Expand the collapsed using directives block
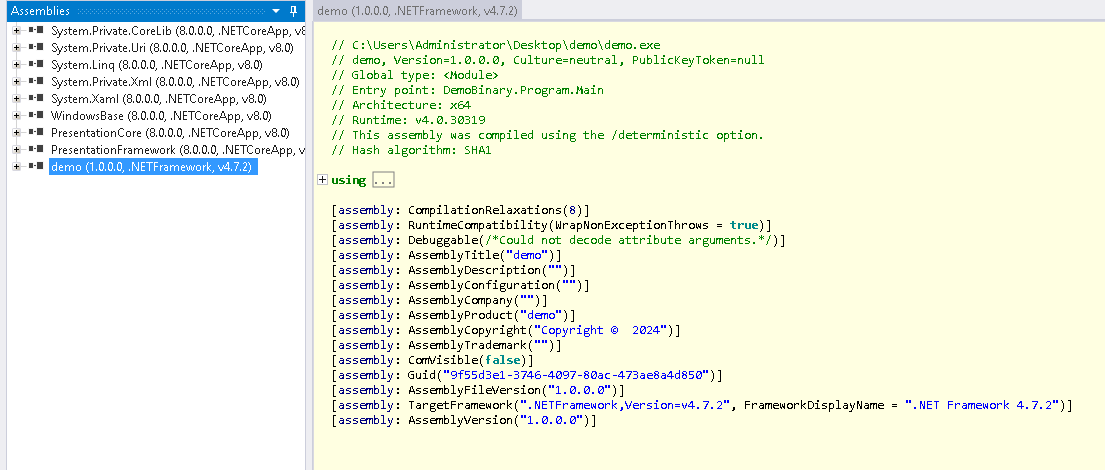 [323, 180]
